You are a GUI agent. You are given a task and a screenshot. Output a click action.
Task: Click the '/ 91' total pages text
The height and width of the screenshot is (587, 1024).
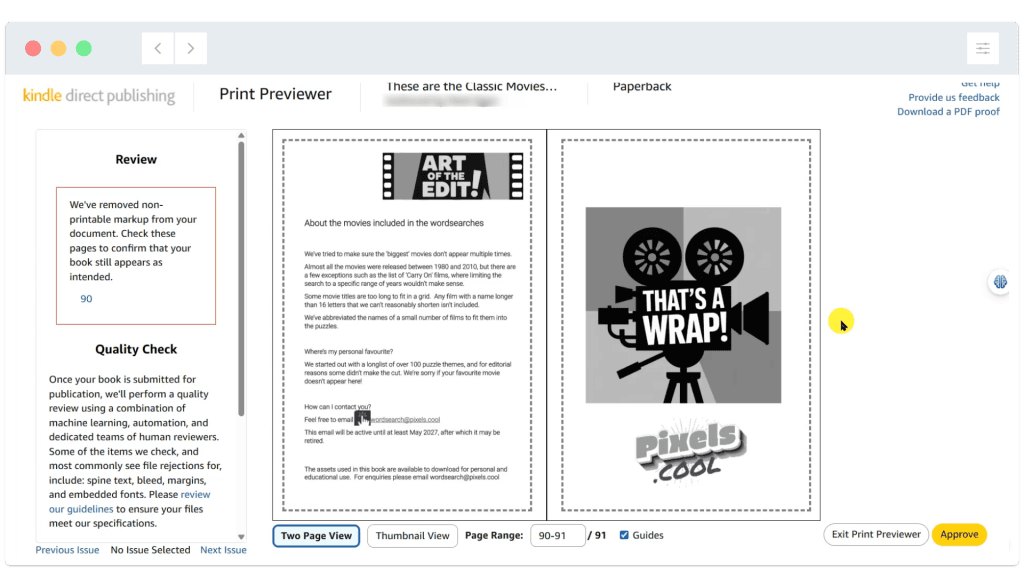pyautogui.click(x=597, y=535)
